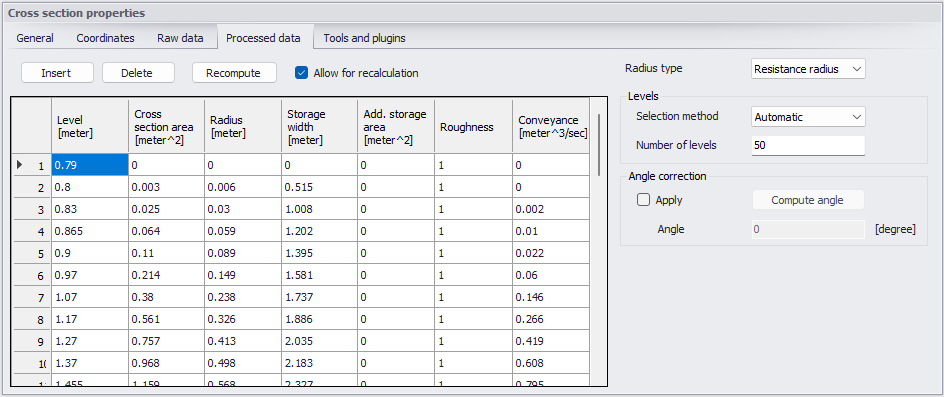Open the Coordinates tab
The image size is (944, 397).
click(105, 38)
